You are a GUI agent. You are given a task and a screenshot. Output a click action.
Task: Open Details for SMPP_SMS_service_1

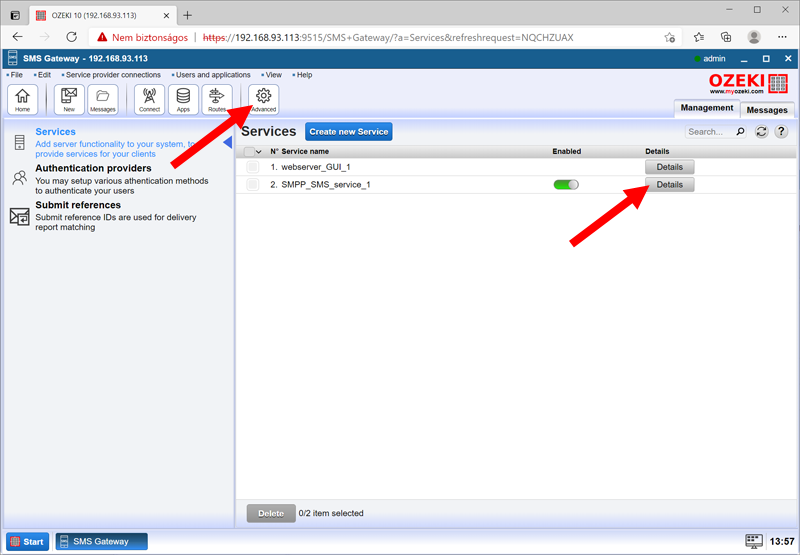tap(669, 185)
